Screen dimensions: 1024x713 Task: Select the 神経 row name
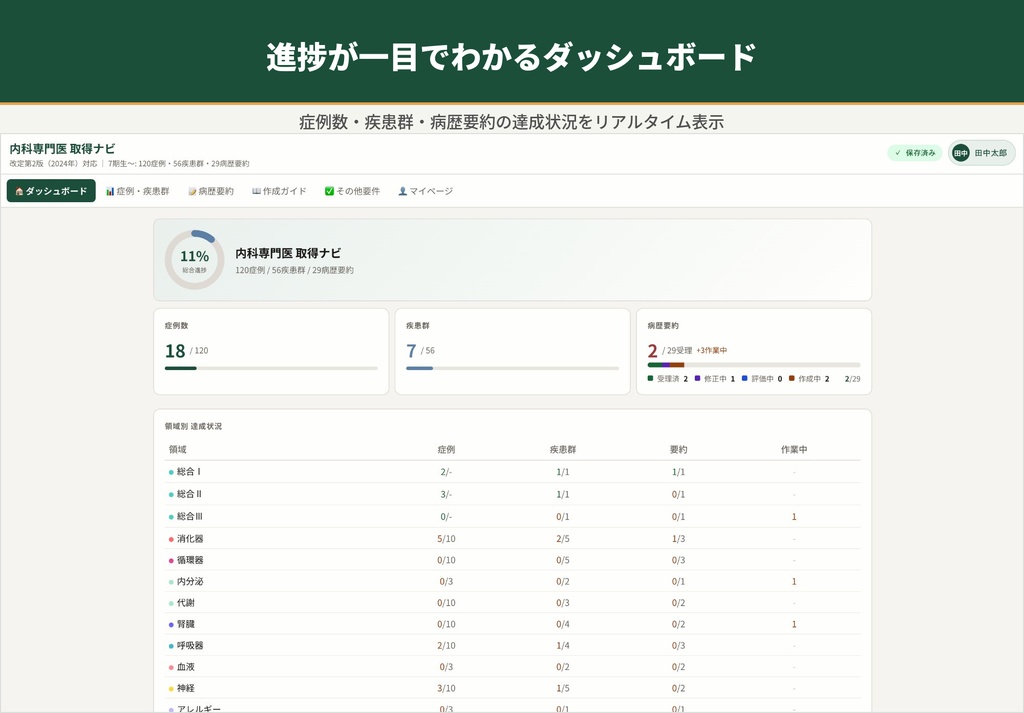click(185, 688)
